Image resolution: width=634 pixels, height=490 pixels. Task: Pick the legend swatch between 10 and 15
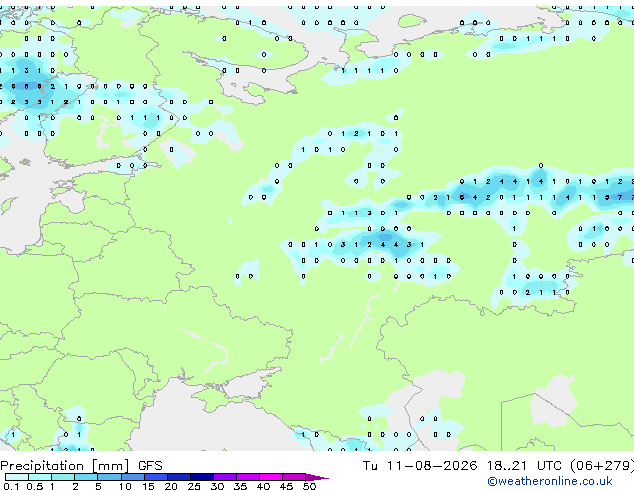133,477
